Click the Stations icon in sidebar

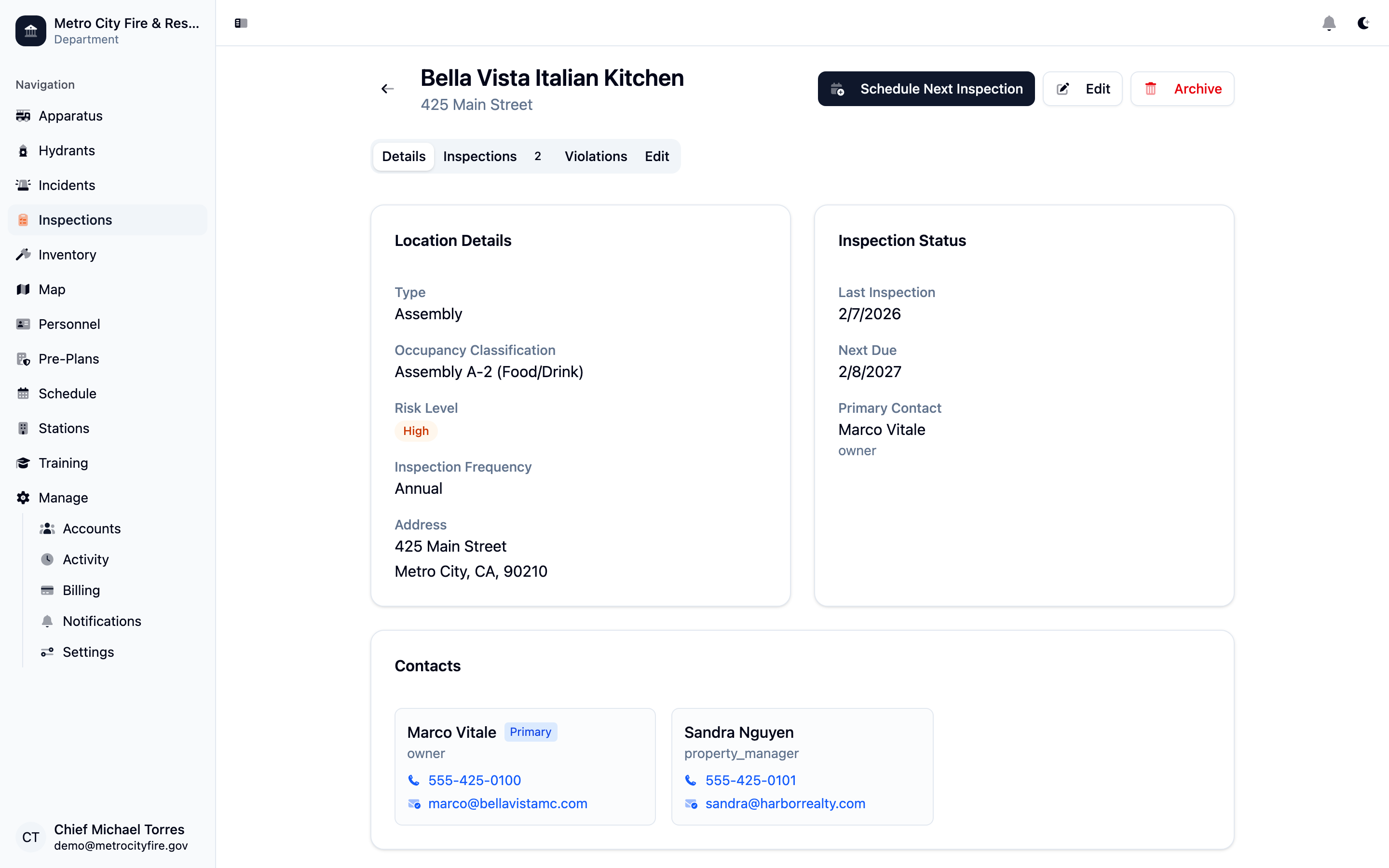coord(23,428)
